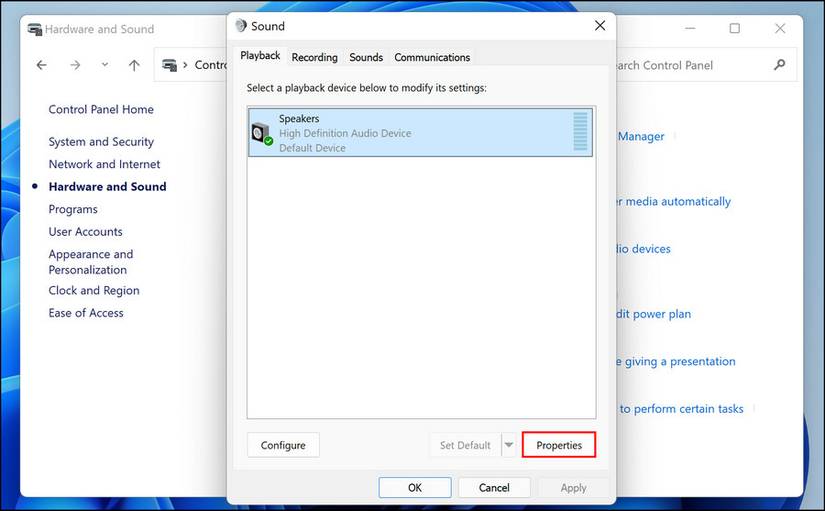The image size is (825, 511).
Task: Click the Manager link behind the dialog
Action: click(x=641, y=137)
